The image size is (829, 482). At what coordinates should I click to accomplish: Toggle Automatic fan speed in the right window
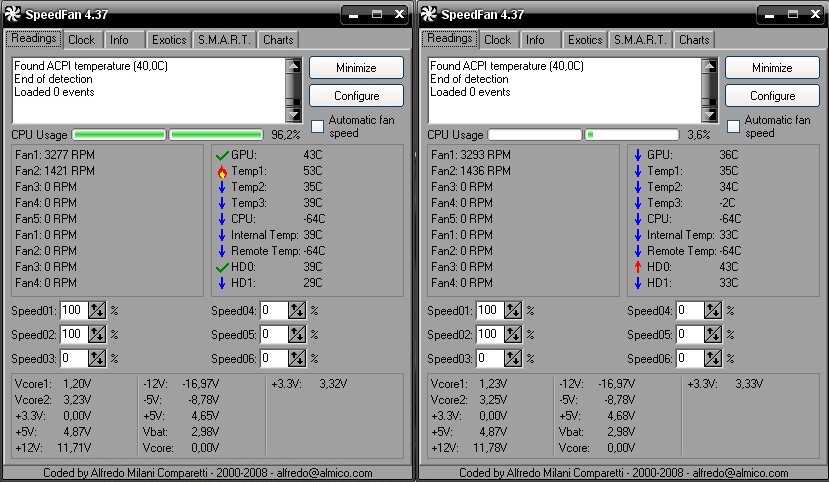[x=733, y=126]
